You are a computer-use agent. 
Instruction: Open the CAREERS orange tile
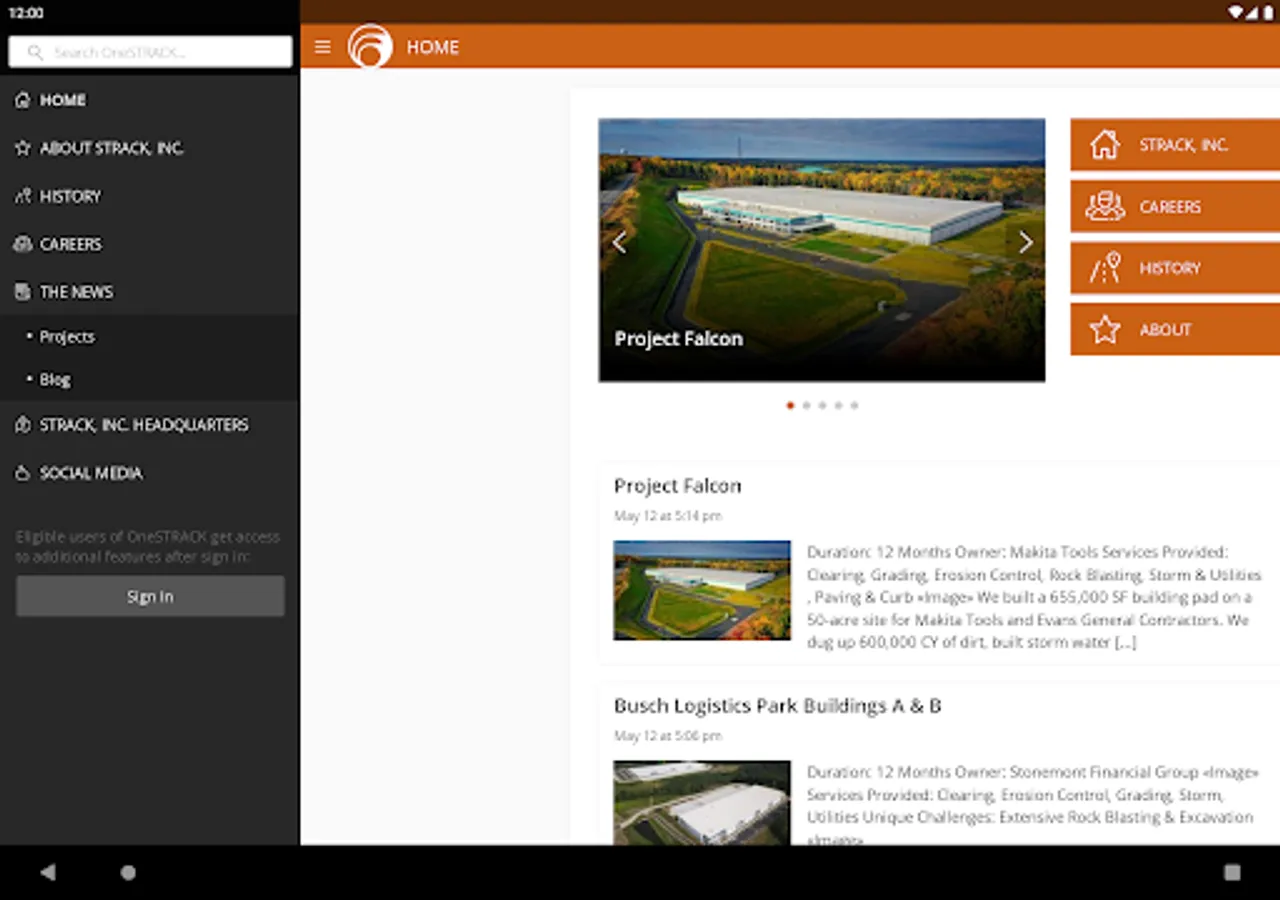click(1175, 207)
